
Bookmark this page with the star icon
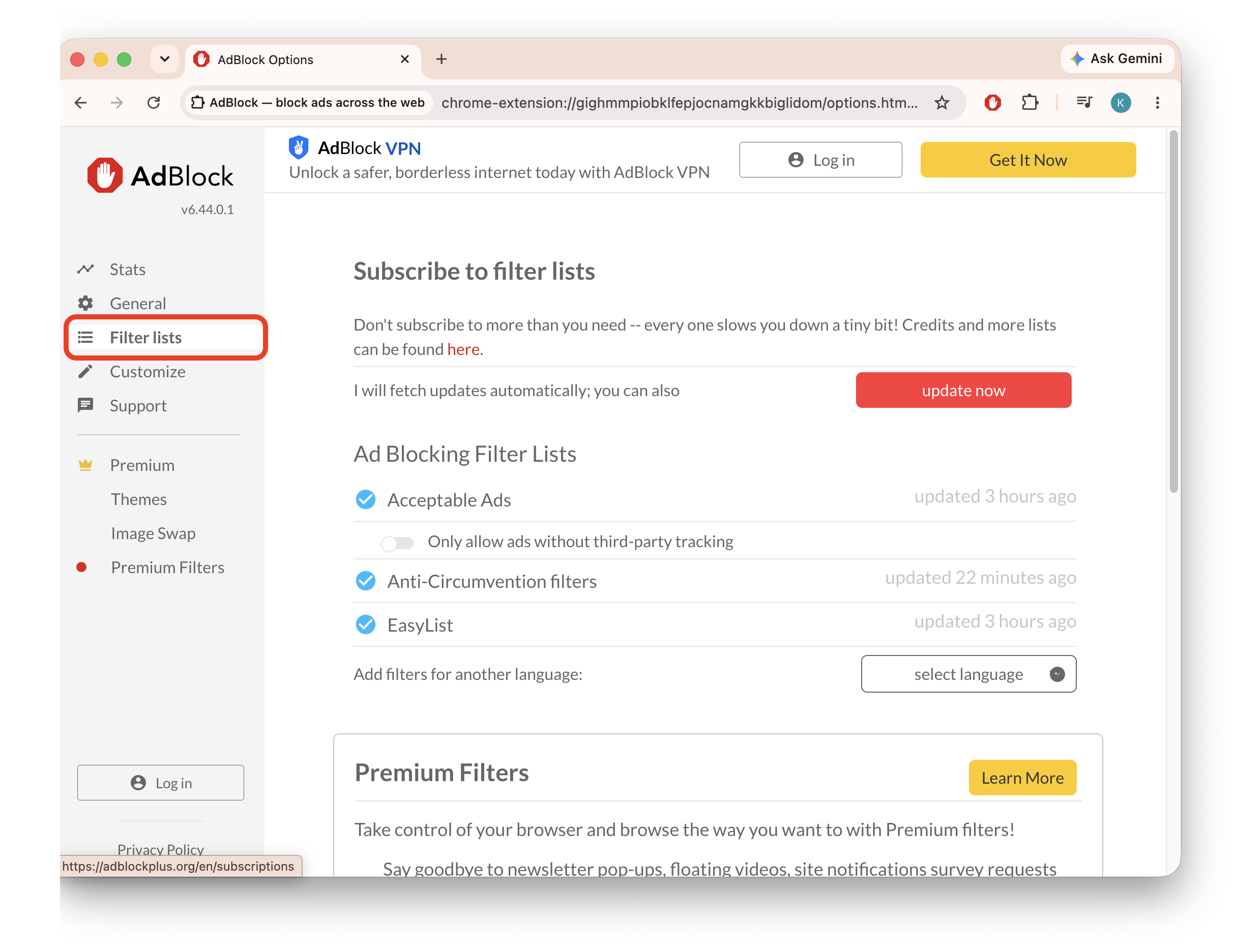[941, 103]
